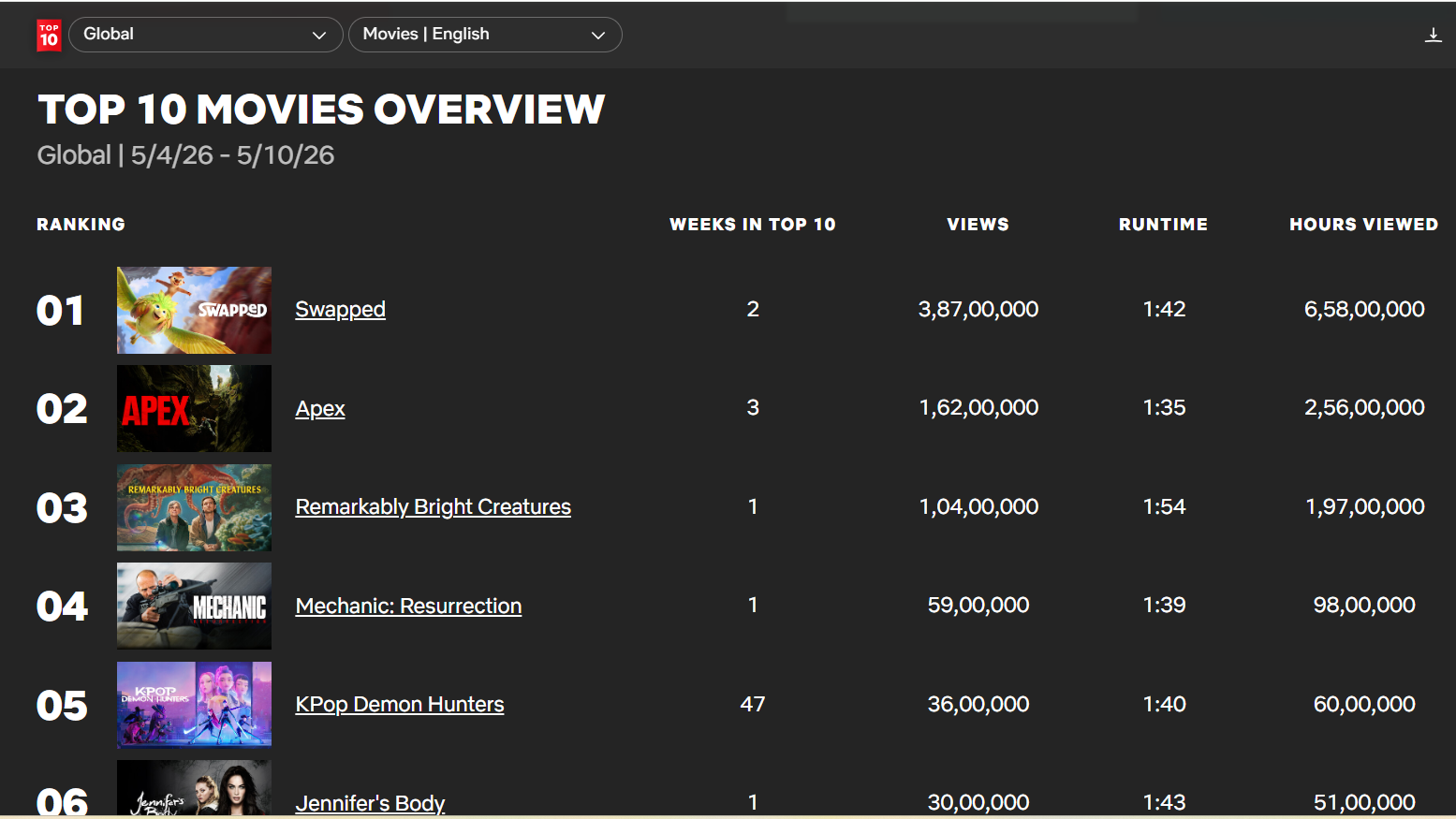Click Swapped's hours viewed 6,58,00,000
This screenshot has height=819, width=1456.
coord(1364,310)
